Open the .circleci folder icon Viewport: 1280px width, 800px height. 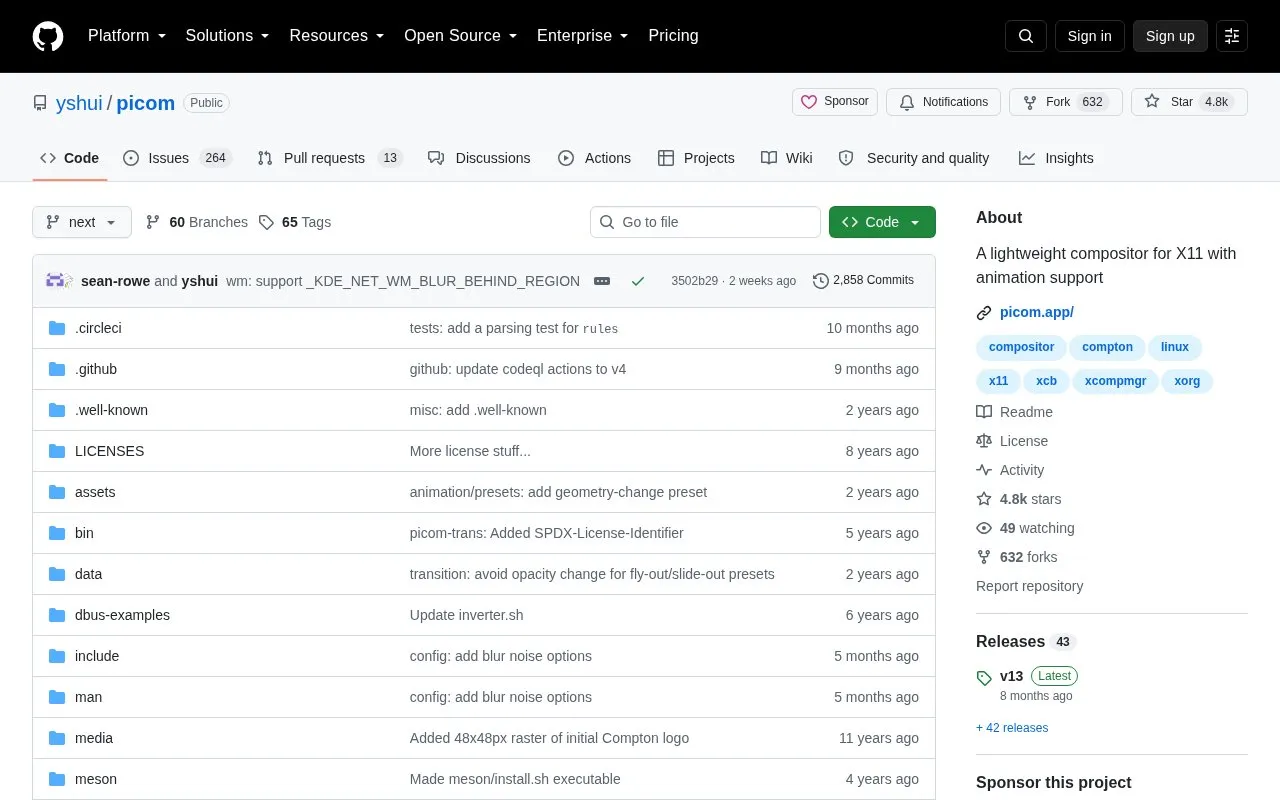pos(57,328)
